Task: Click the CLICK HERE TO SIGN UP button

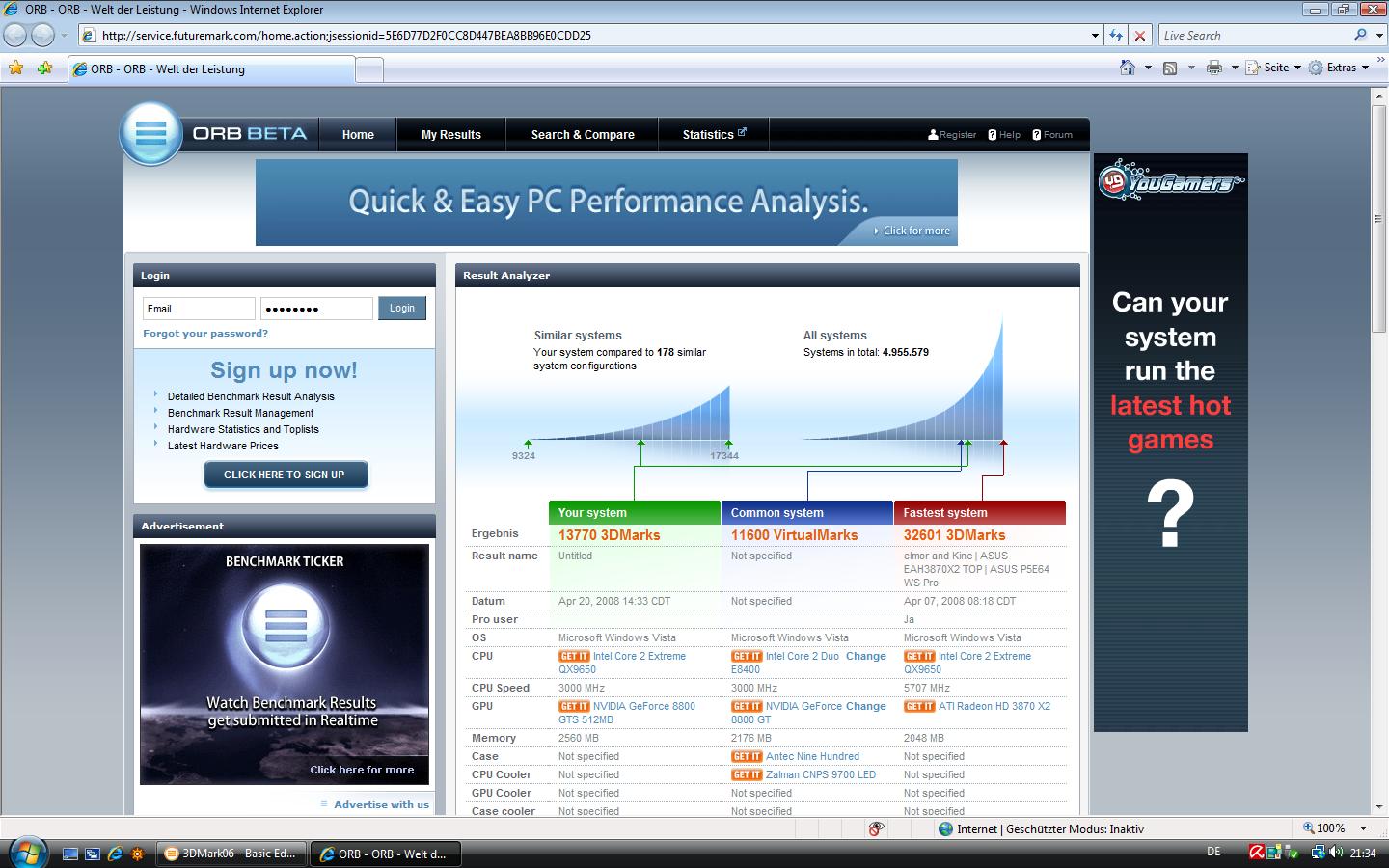Action: click(x=285, y=475)
